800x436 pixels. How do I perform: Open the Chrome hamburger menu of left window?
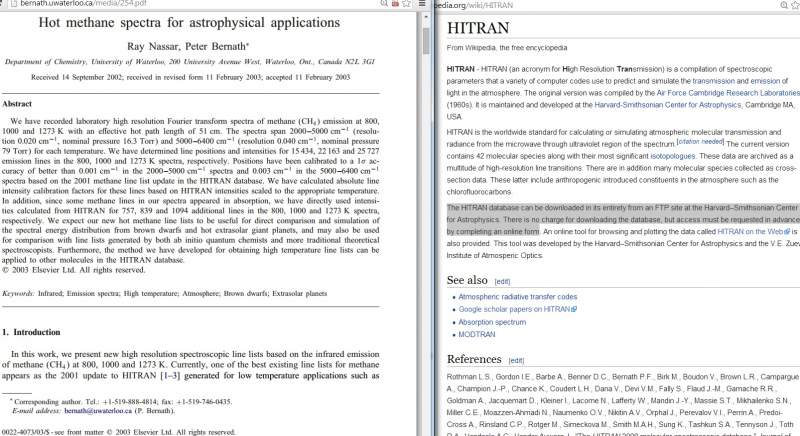coord(422,4)
